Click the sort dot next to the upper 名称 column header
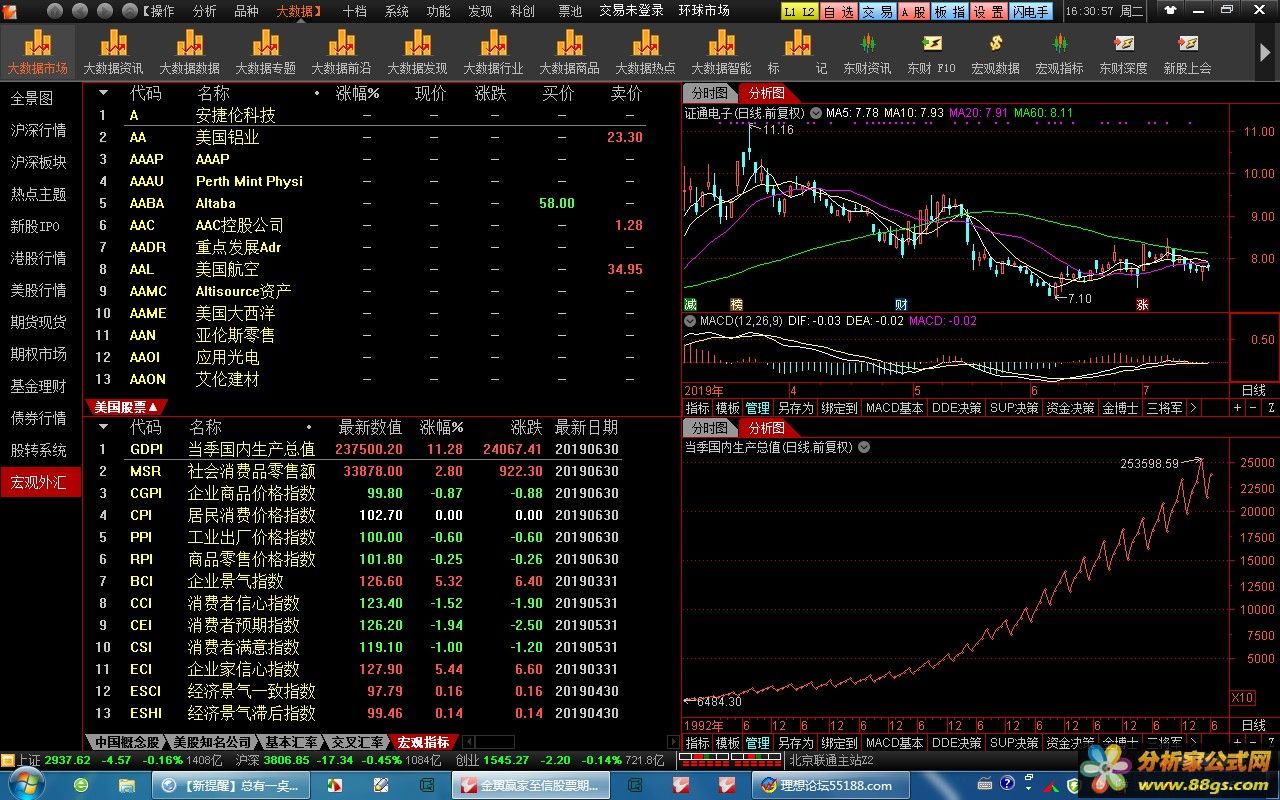 pyautogui.click(x=317, y=93)
